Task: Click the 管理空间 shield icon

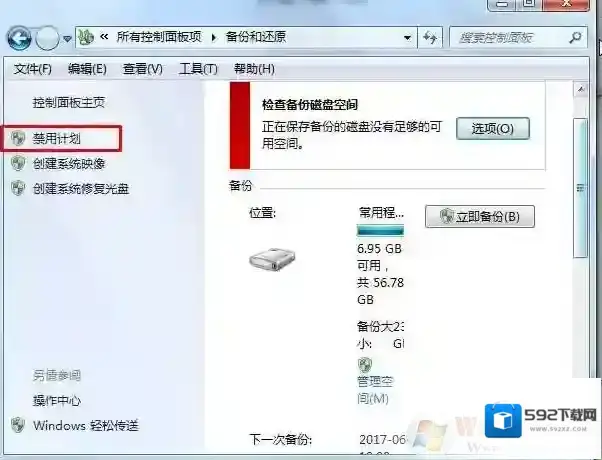Action: point(365,365)
